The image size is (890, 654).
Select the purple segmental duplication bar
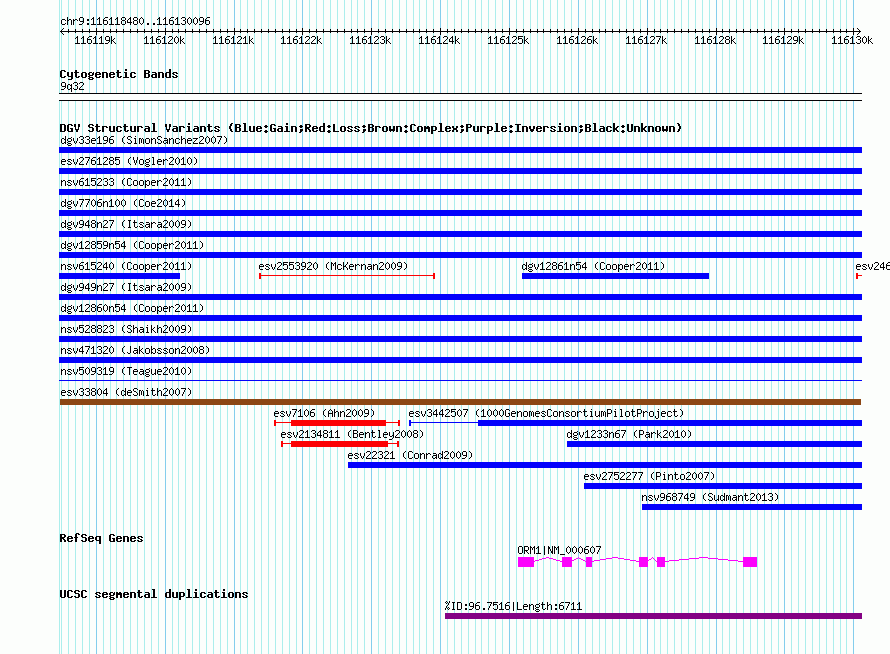pos(653,616)
